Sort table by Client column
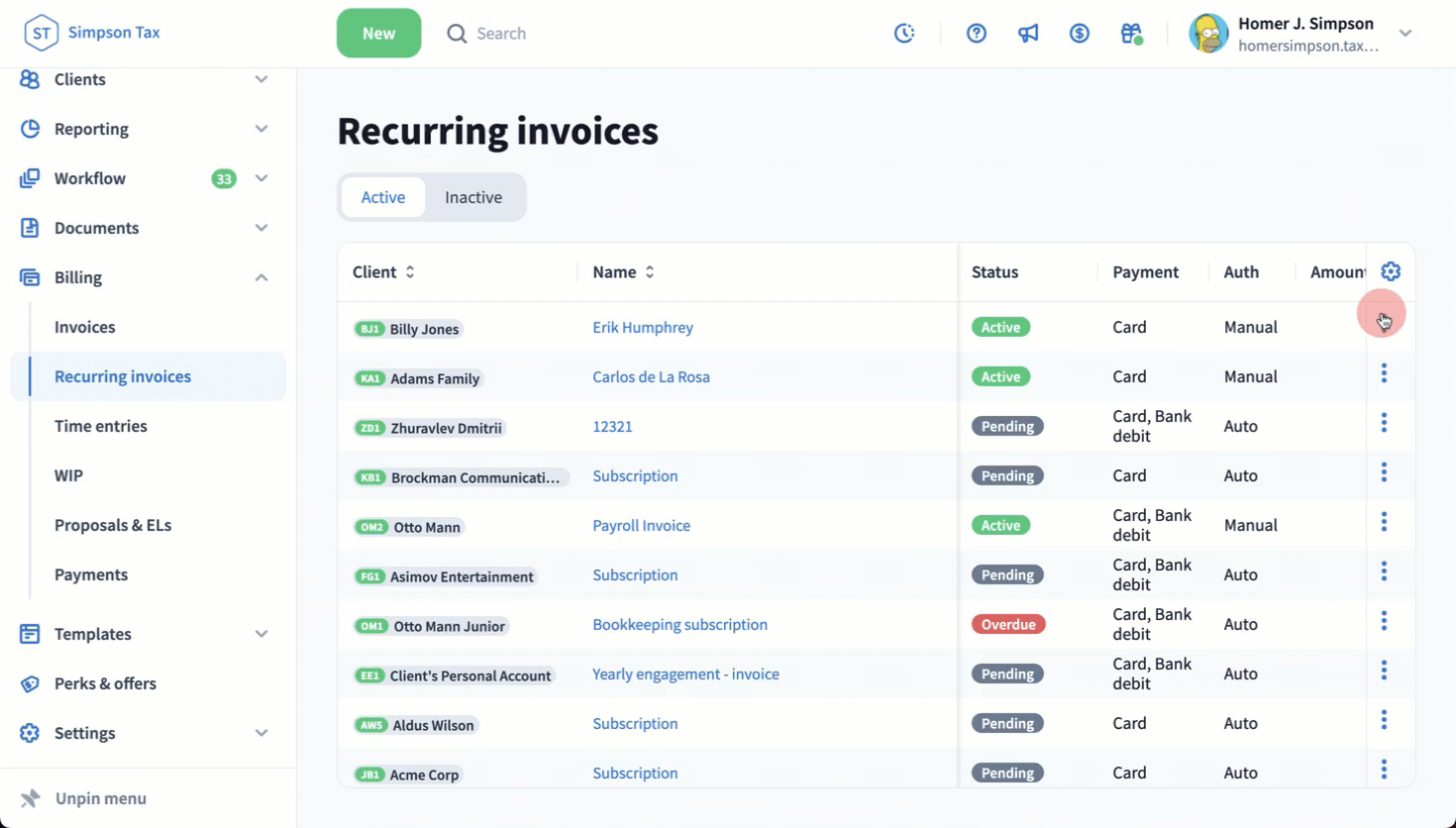Screen dimensions: 1456x828 410,272
